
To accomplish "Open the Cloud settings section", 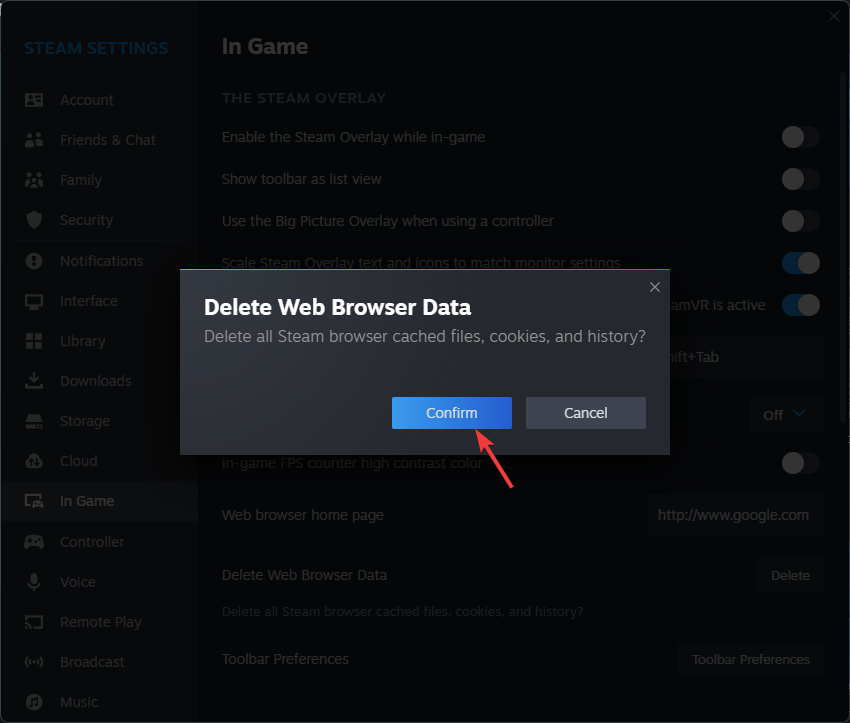I will (100, 461).
